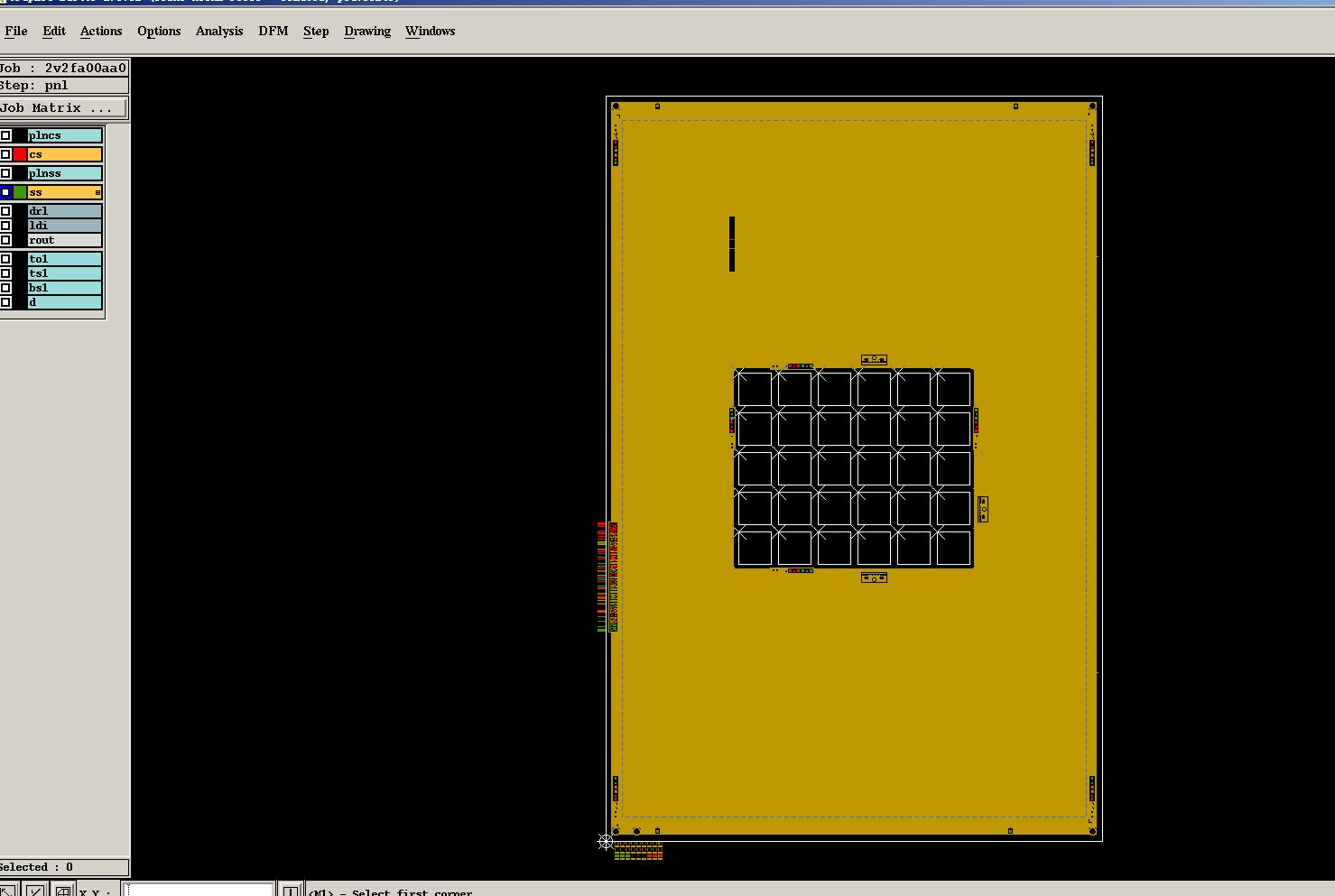Select the to1 layer name
This screenshot has width=1335, height=896.
[x=65, y=259]
